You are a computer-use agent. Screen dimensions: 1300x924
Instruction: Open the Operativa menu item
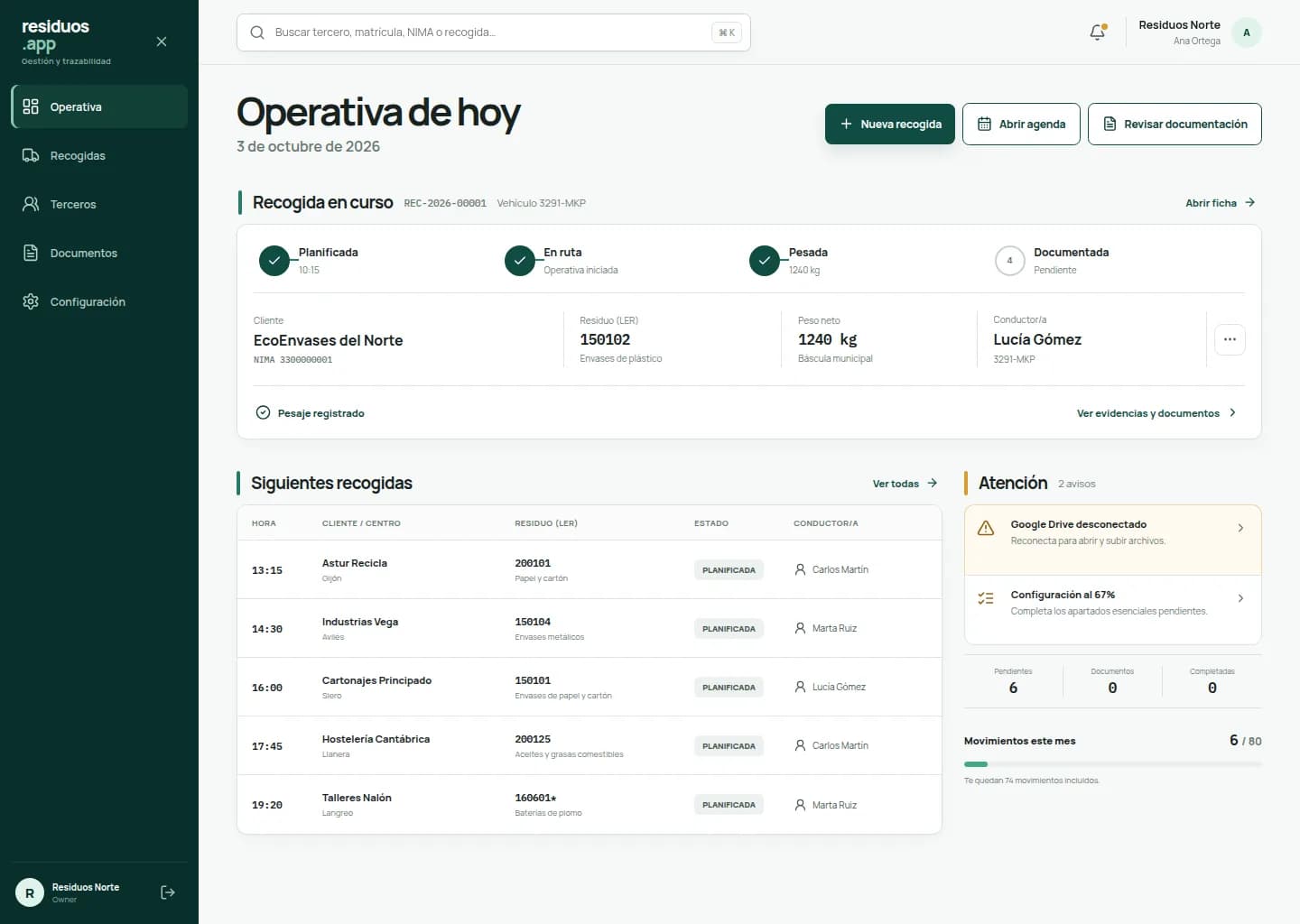coord(99,106)
